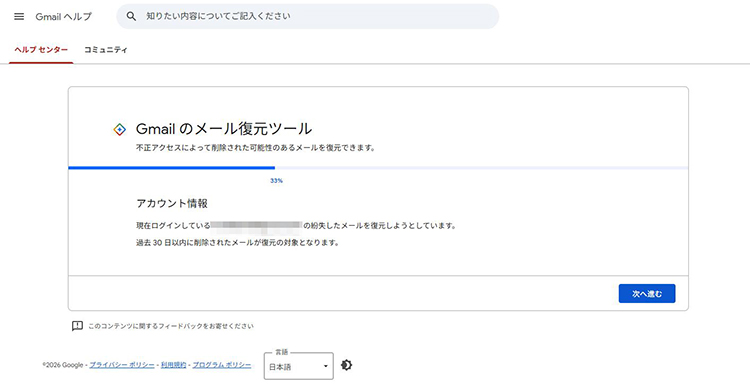Open the 利用規約 link
This screenshot has width=750, height=387.
point(173,365)
